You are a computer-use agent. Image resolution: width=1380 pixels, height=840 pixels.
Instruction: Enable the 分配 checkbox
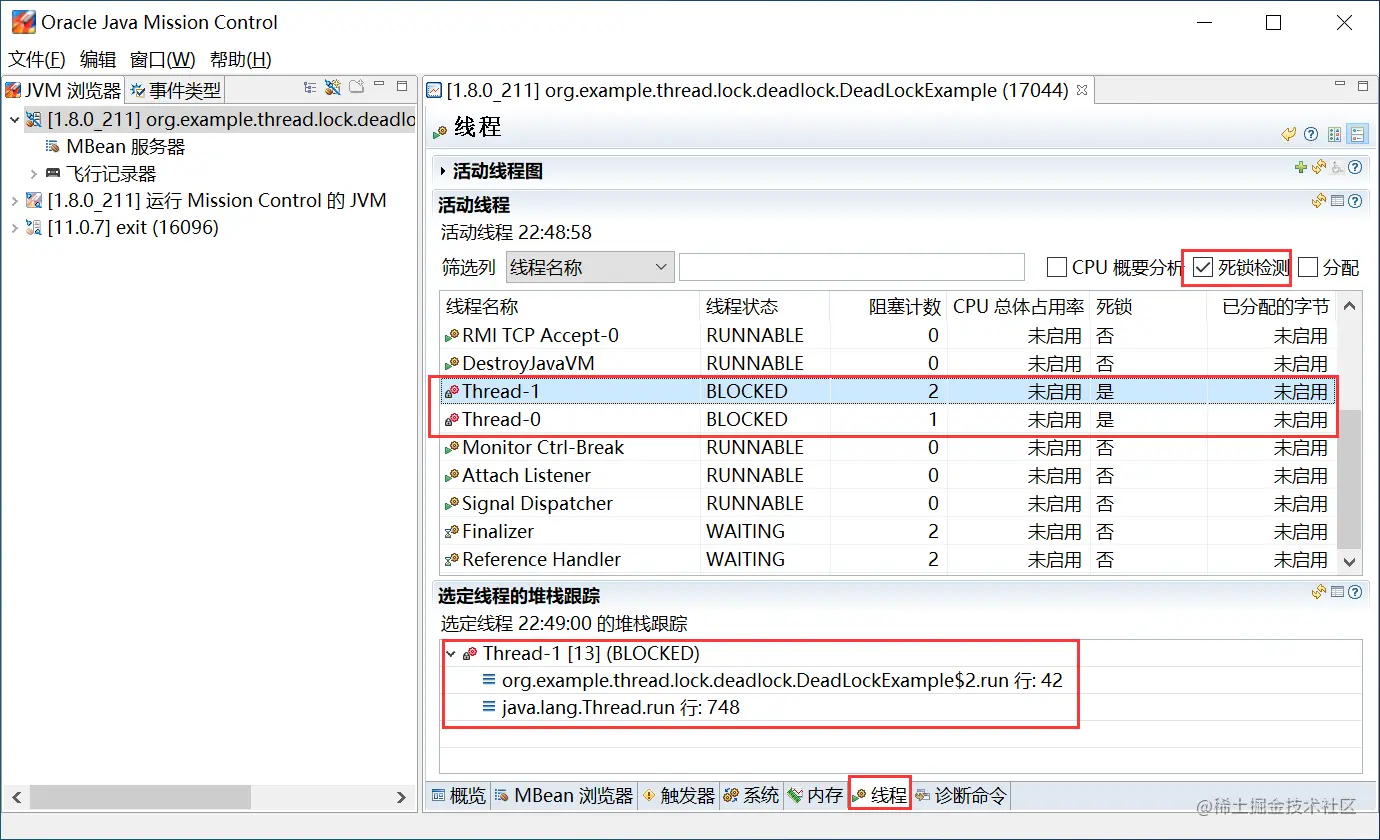click(x=1308, y=267)
